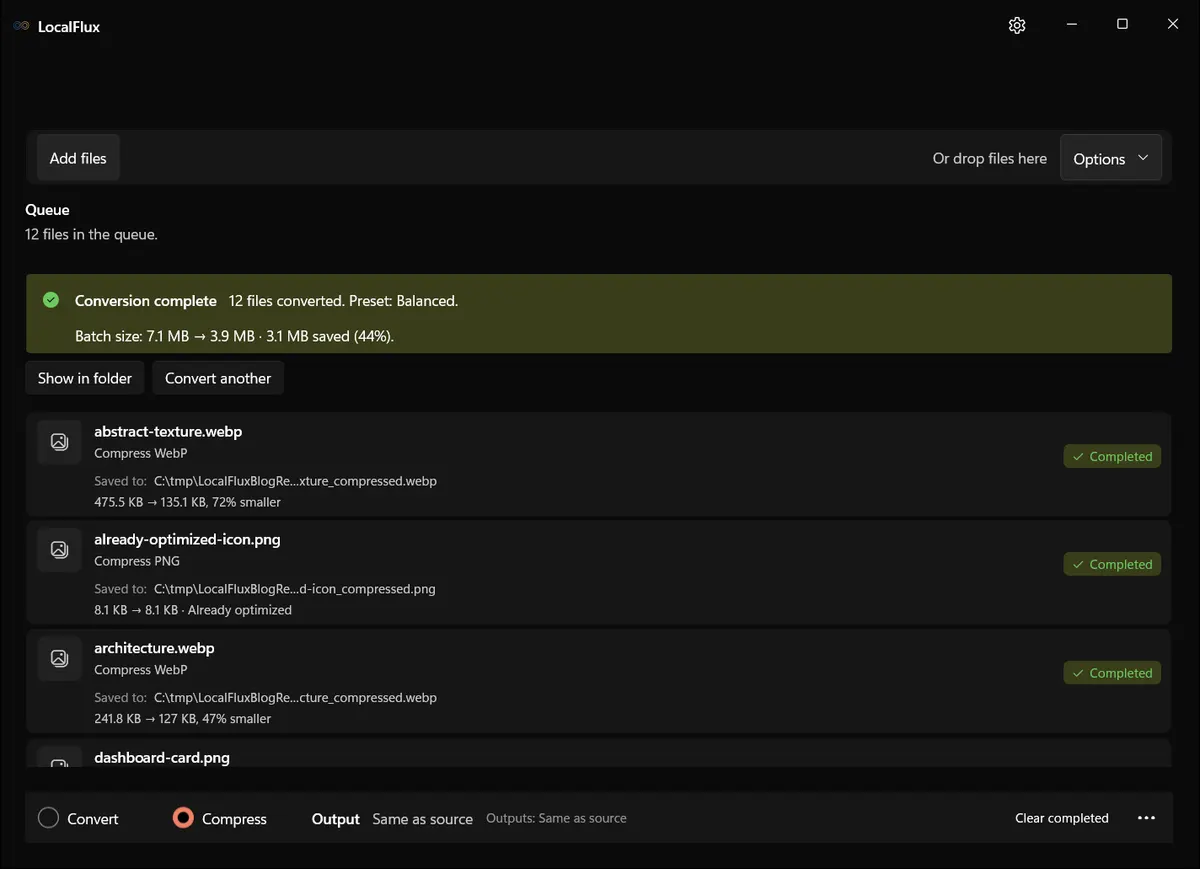The image size is (1200, 869).
Task: Click '475.5 KB → 135.1 KB, 72% smaller' text
Action: pos(187,502)
